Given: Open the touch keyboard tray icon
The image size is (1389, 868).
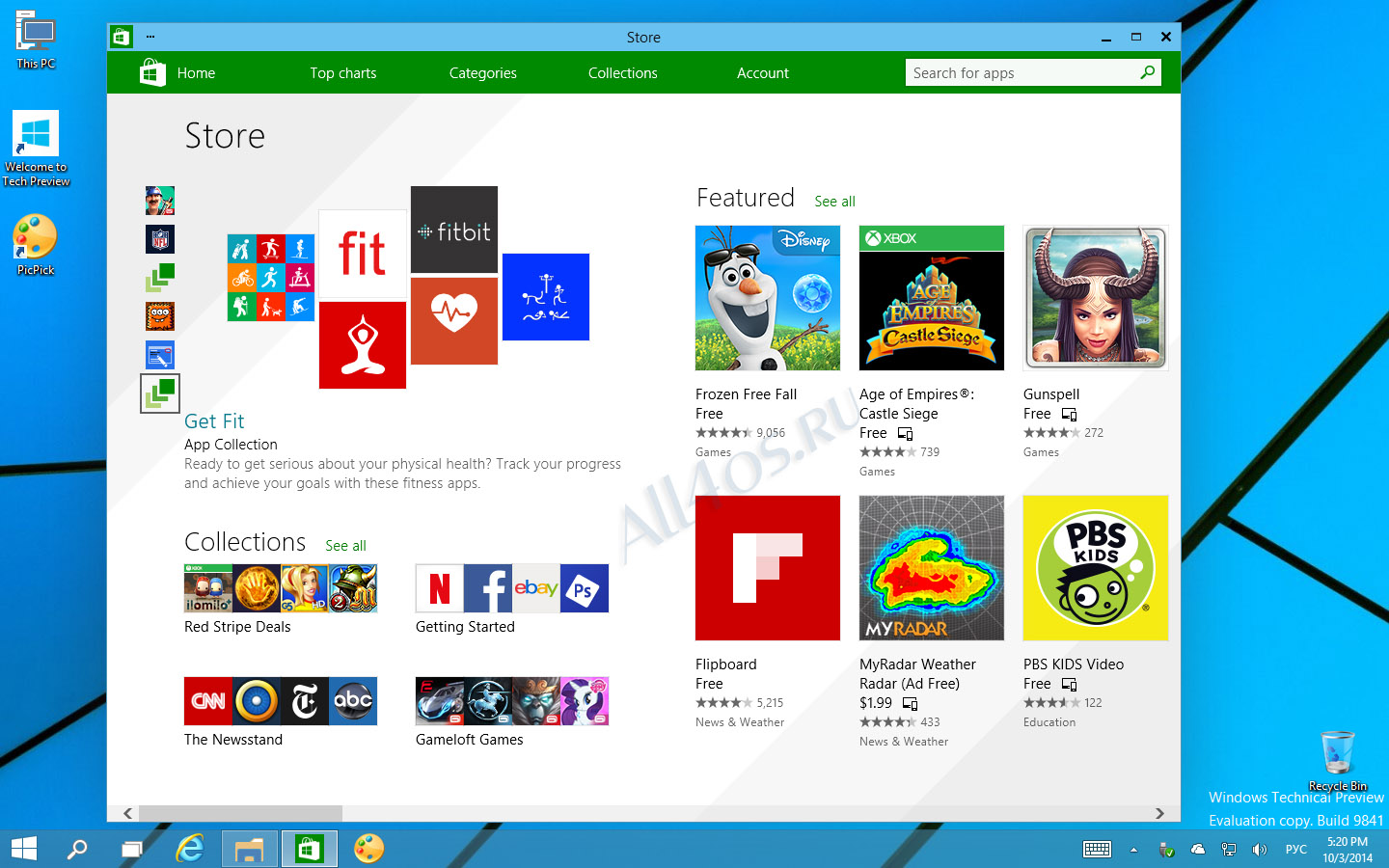Looking at the screenshot, I should tap(1097, 850).
